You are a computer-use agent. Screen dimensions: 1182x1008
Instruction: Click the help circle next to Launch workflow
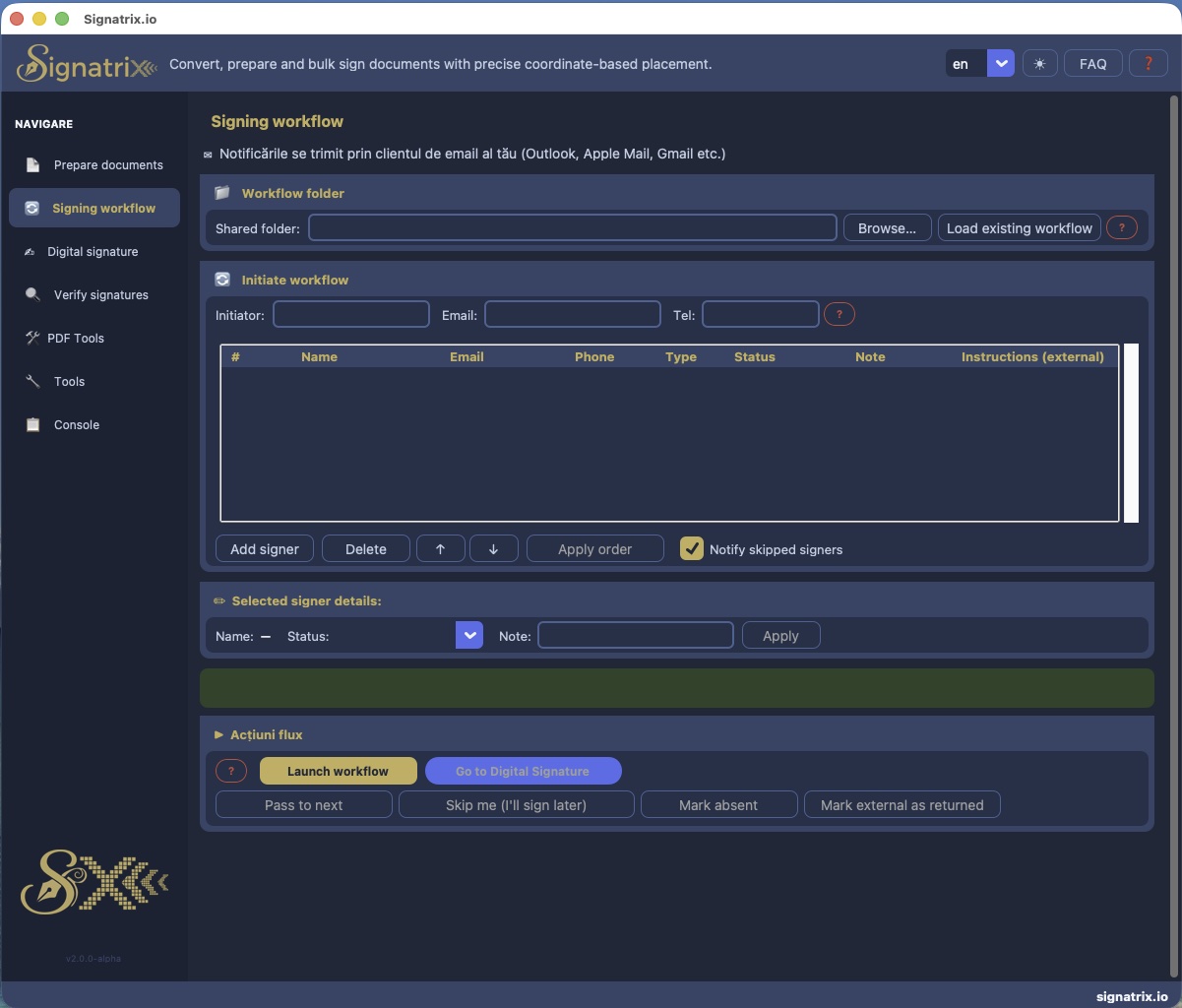[231, 771]
